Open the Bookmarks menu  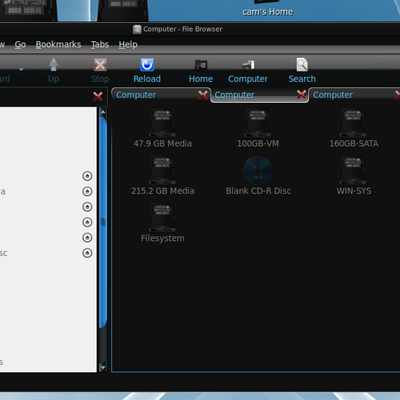point(58,44)
